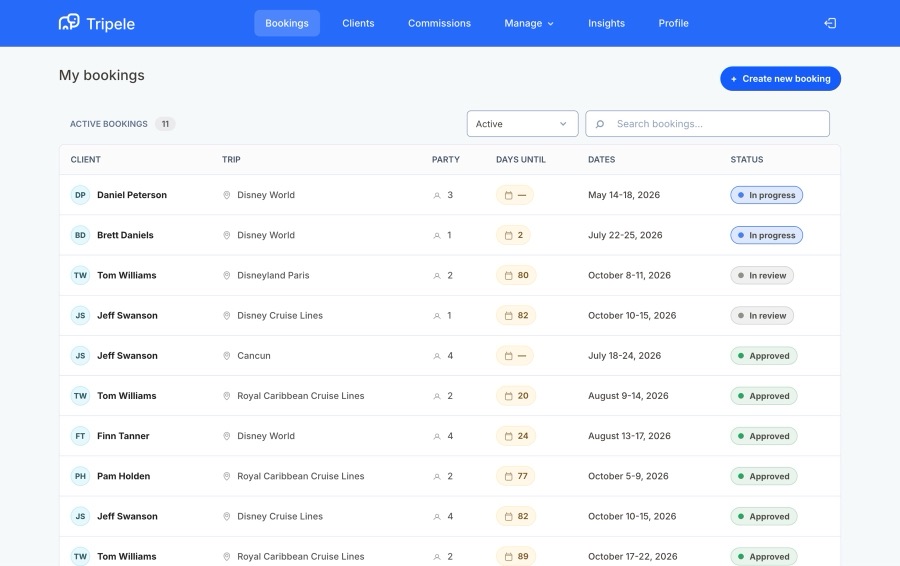Switch to the Insights tab
Image resolution: width=900 pixels, height=566 pixels.
606,23
